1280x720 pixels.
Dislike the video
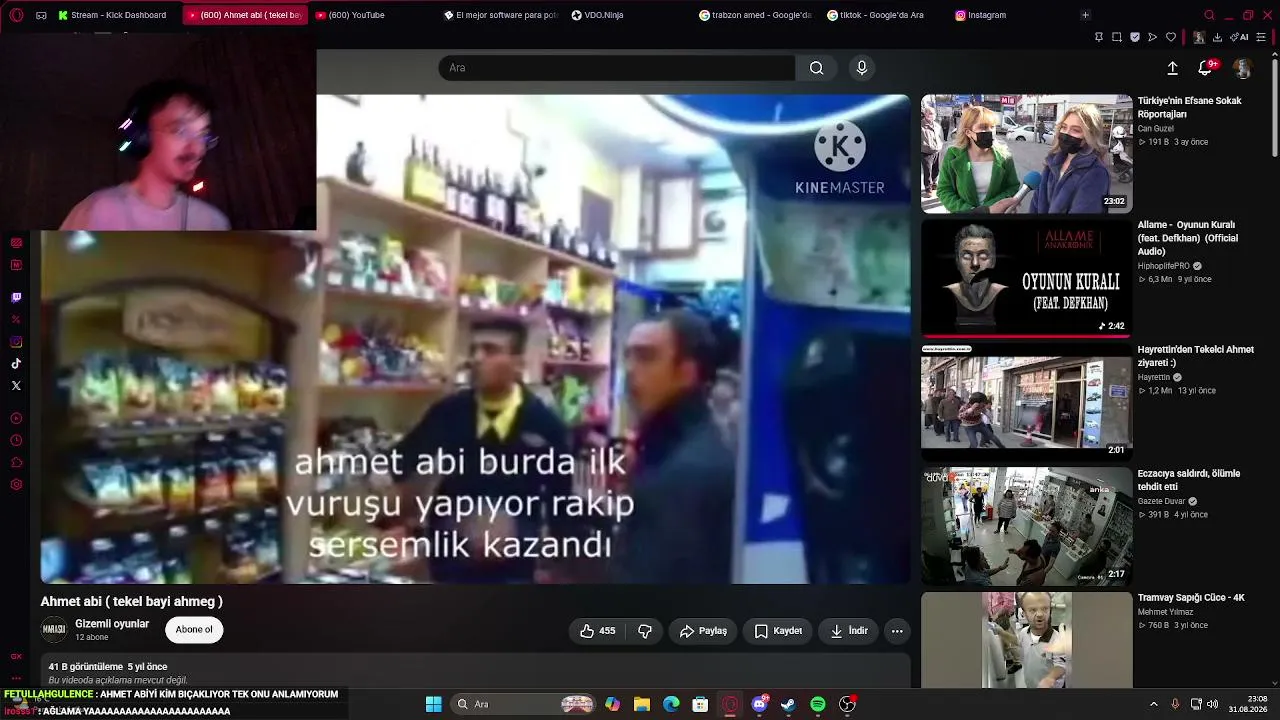tap(645, 631)
